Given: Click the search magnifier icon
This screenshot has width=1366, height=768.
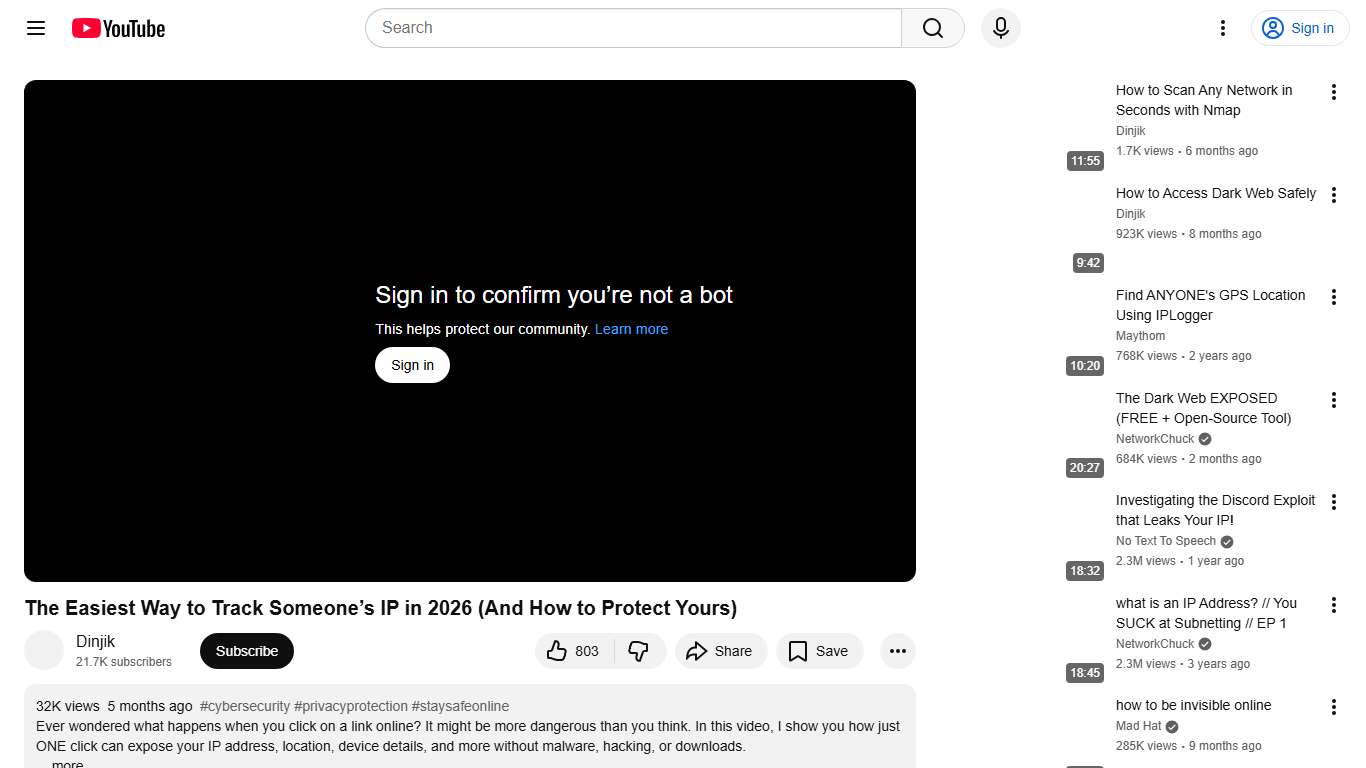Looking at the screenshot, I should 931,28.
